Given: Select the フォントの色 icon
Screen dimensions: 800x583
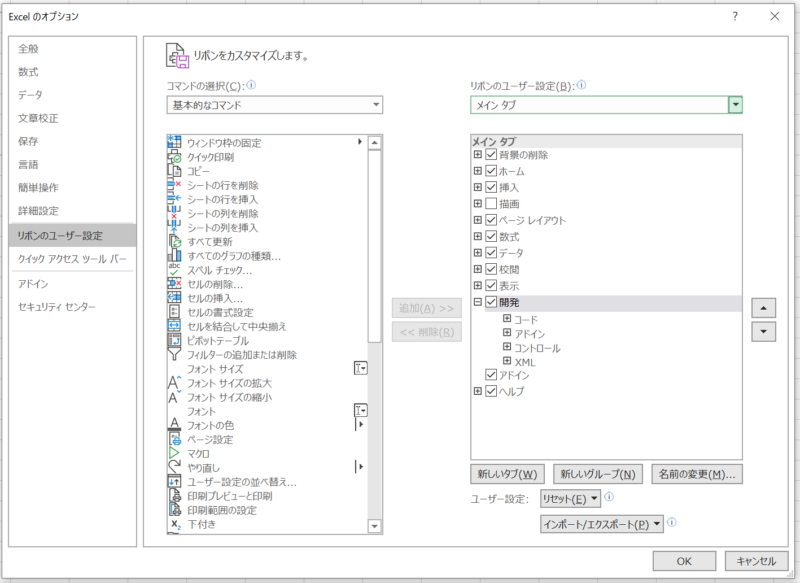Looking at the screenshot, I should click(174, 425).
